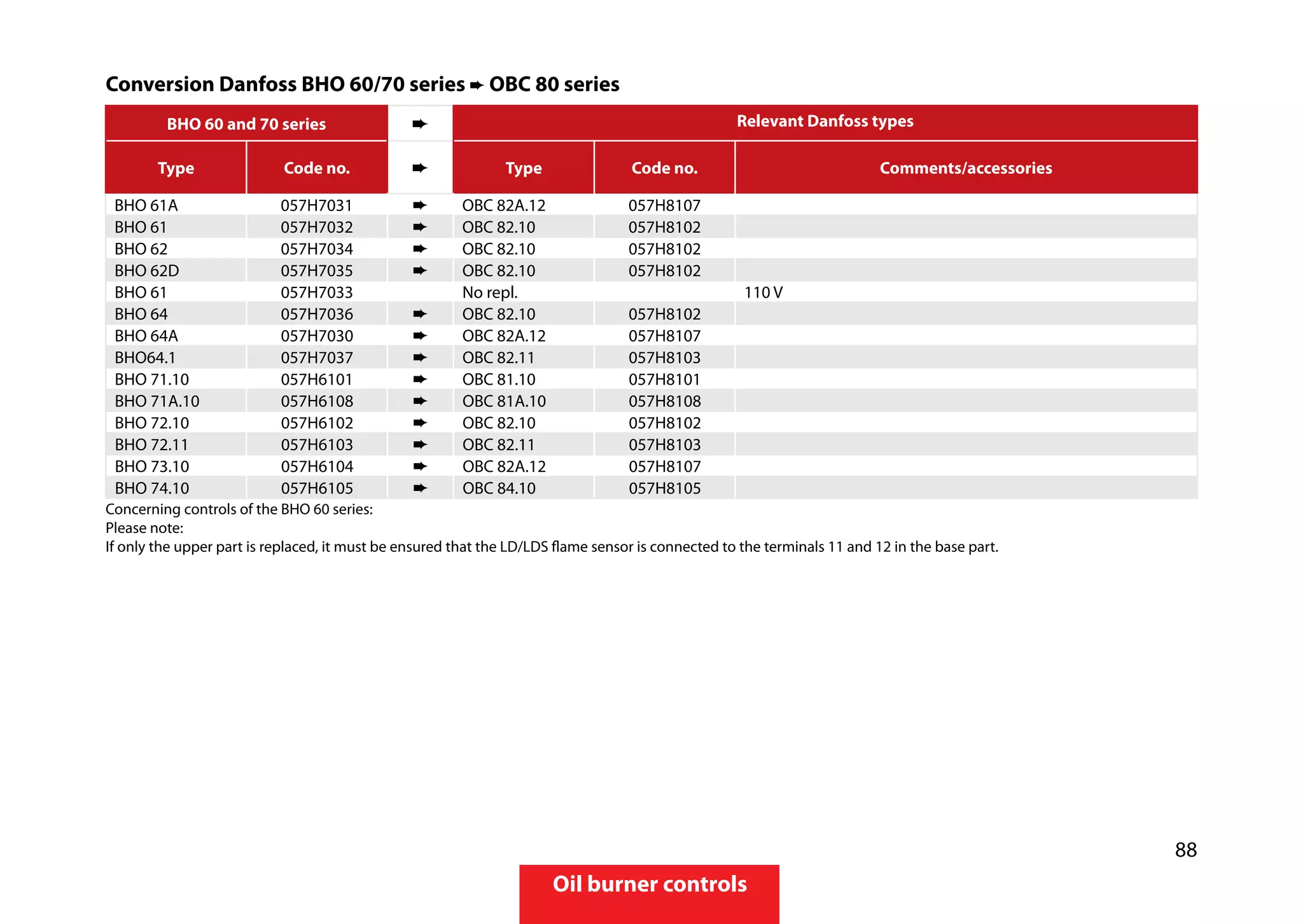
Task: Select the cell 'BHO 72.11'
Action: [x=151, y=445]
